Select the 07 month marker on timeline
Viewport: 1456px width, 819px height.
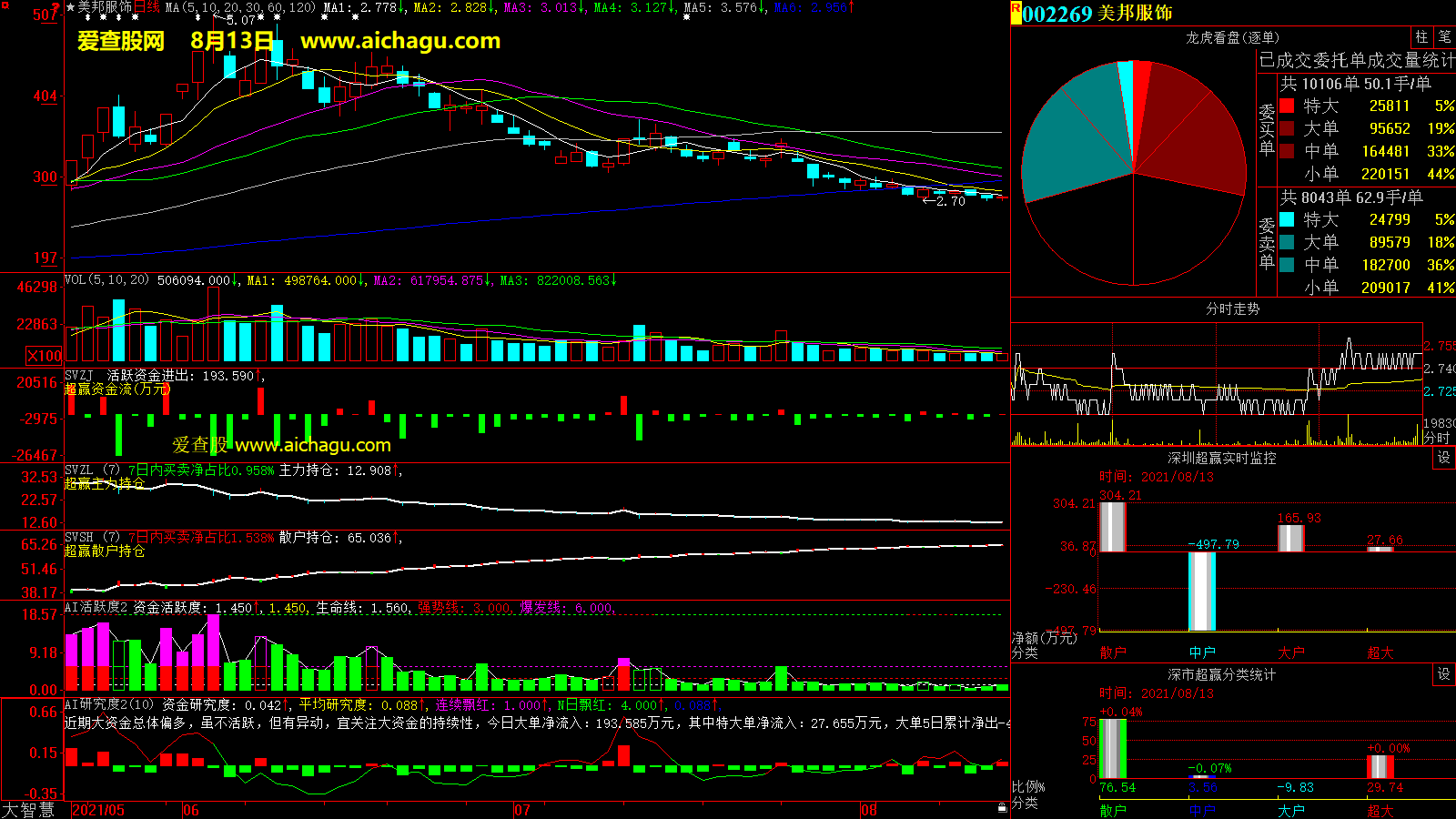(x=522, y=810)
